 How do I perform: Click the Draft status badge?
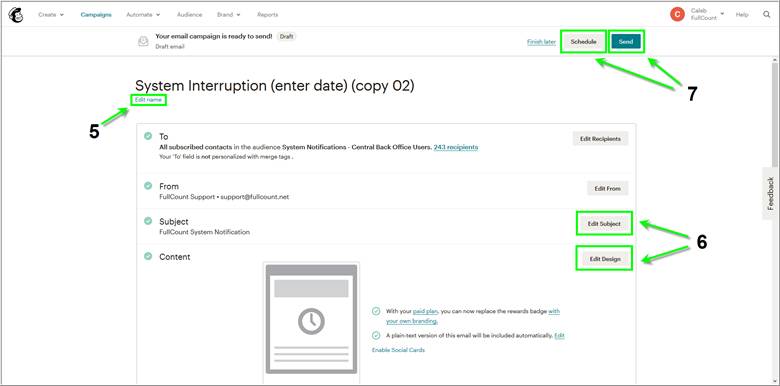[286, 36]
